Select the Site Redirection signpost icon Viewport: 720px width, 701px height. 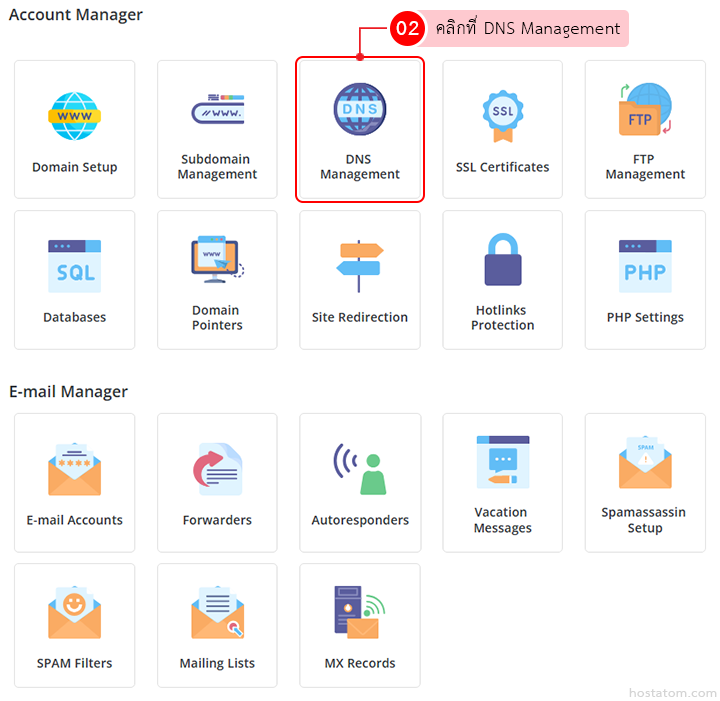[359, 266]
